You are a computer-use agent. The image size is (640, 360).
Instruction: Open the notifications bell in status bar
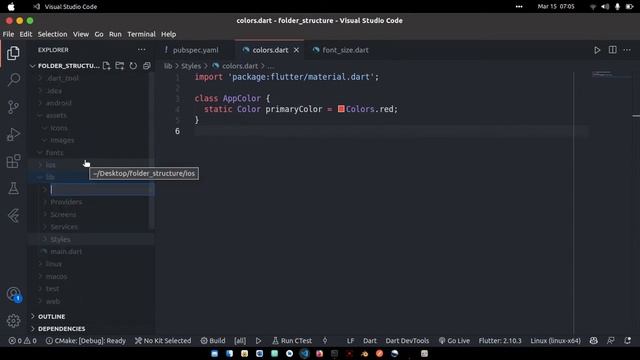(x=628, y=340)
